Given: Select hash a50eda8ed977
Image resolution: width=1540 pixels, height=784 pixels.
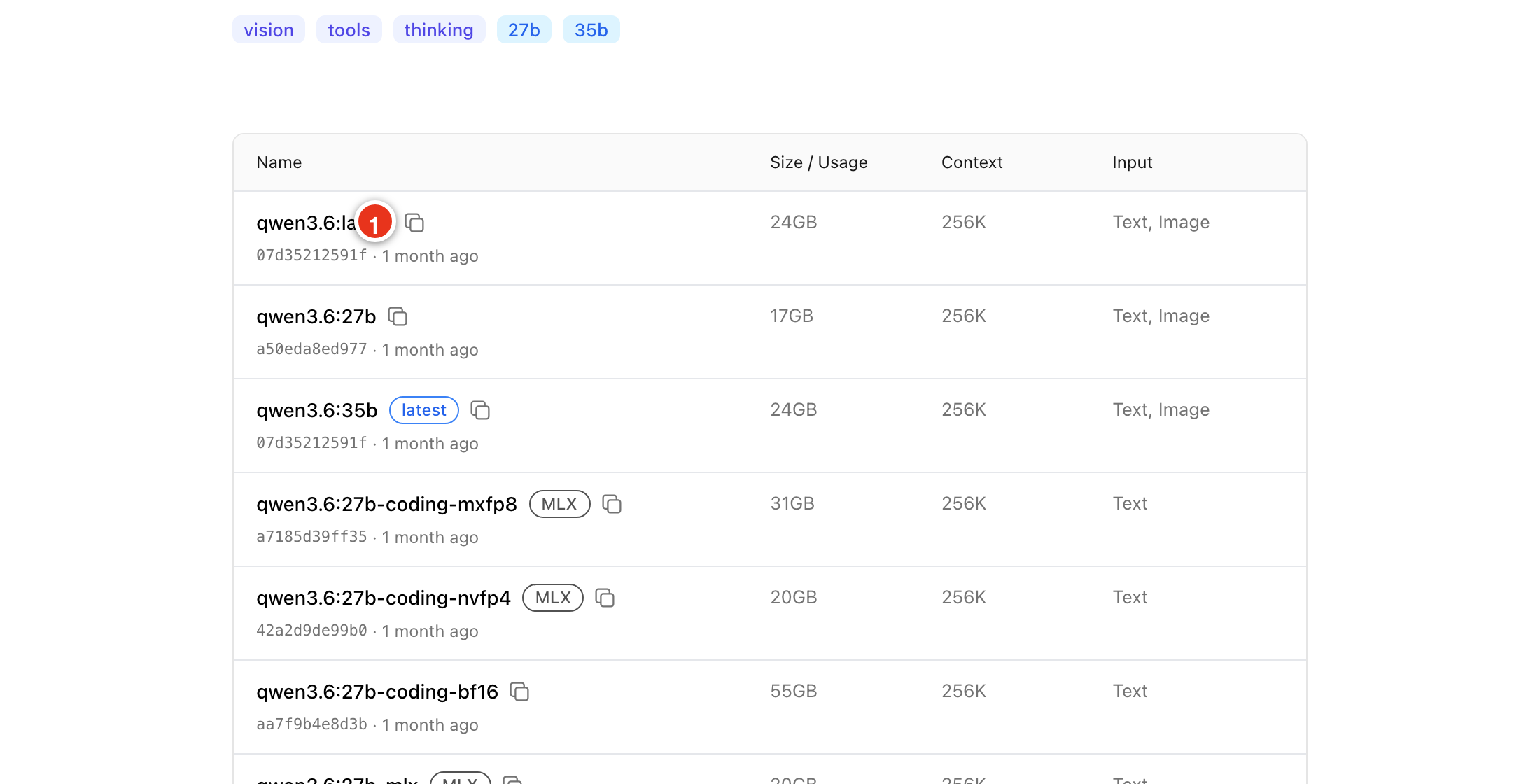Looking at the screenshot, I should point(311,349).
